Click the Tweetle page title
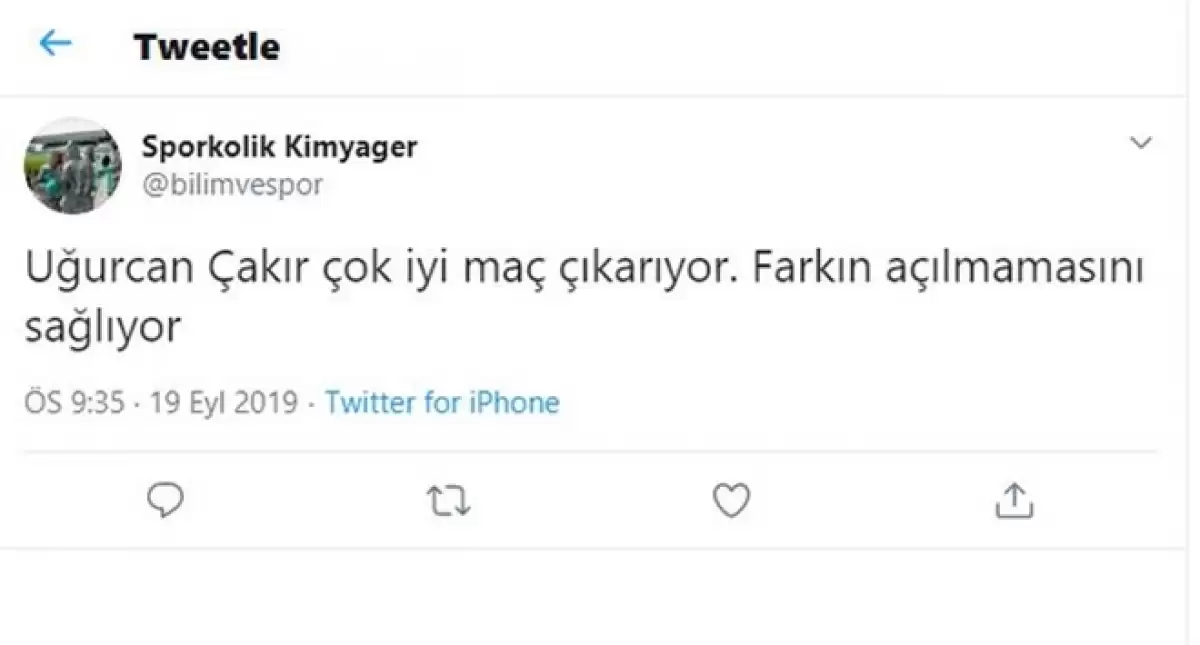 click(x=207, y=47)
